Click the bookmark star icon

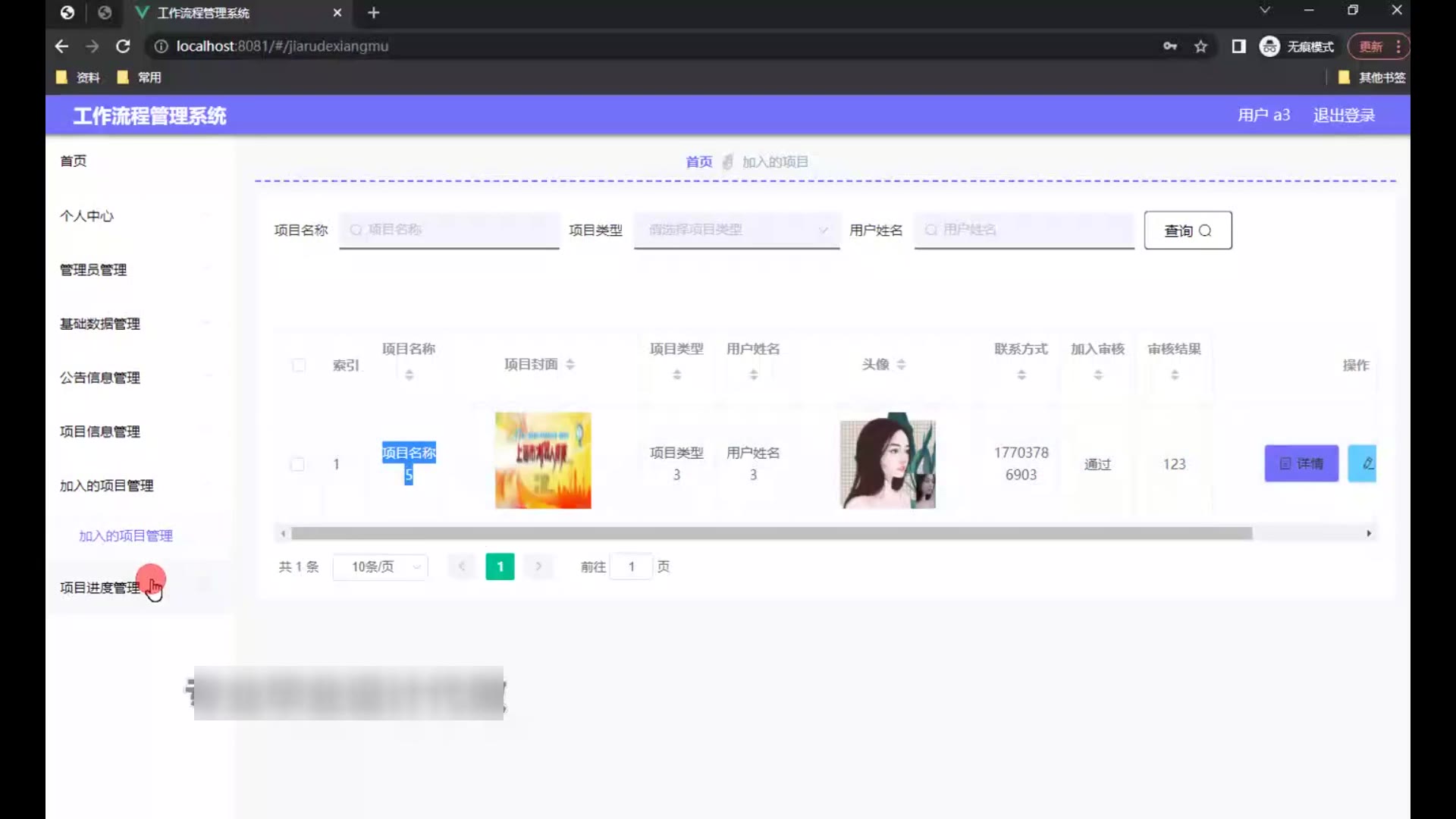tap(1200, 46)
